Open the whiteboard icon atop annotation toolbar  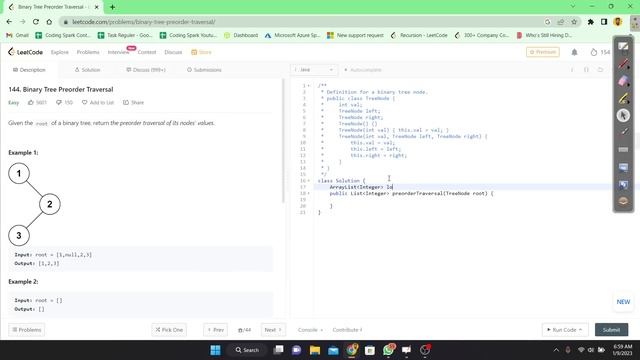(x=623, y=47)
